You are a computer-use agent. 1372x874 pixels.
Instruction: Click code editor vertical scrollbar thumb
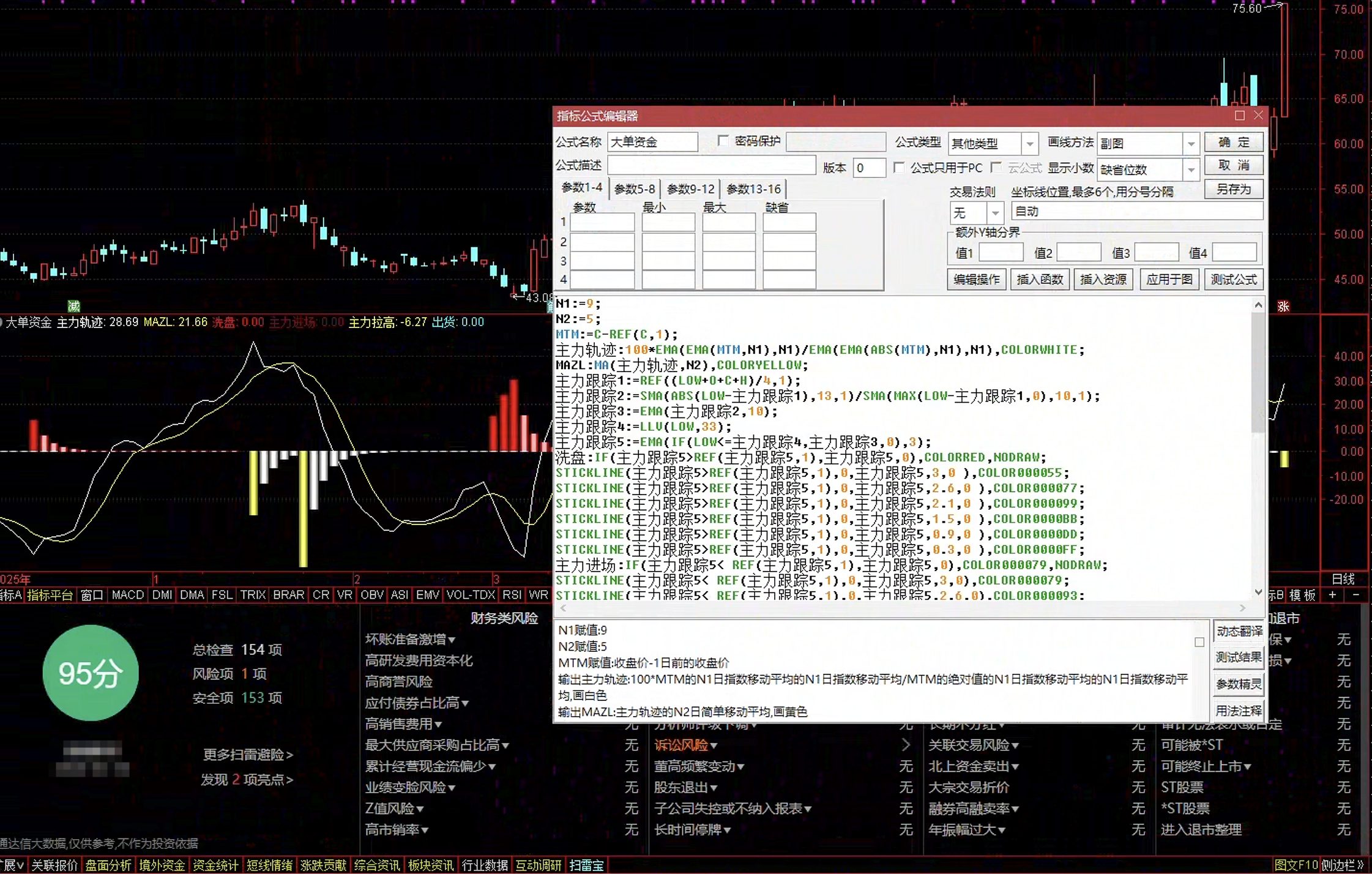(1258, 374)
